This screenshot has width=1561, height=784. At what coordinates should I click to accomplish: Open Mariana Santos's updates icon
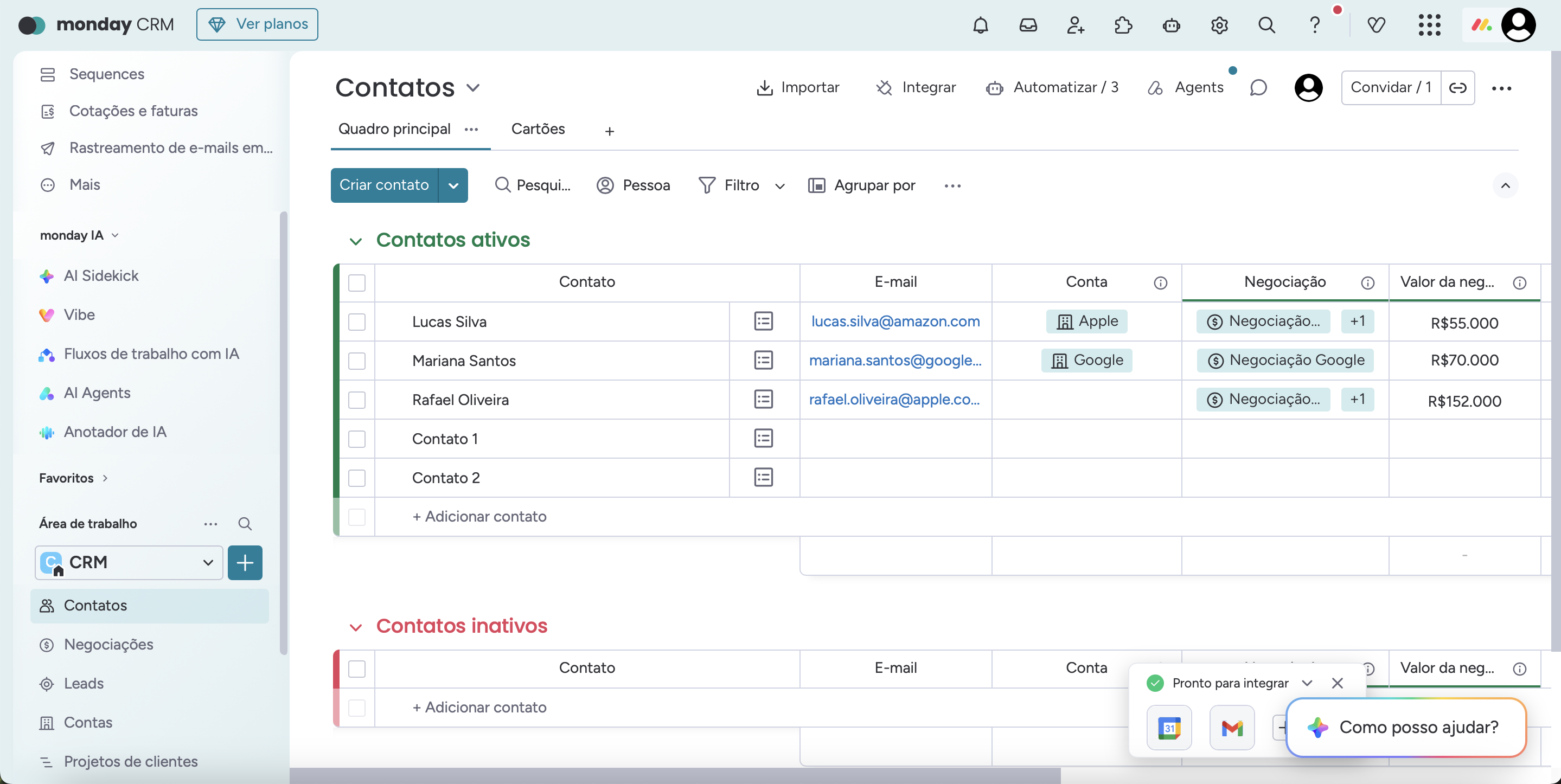click(764, 361)
